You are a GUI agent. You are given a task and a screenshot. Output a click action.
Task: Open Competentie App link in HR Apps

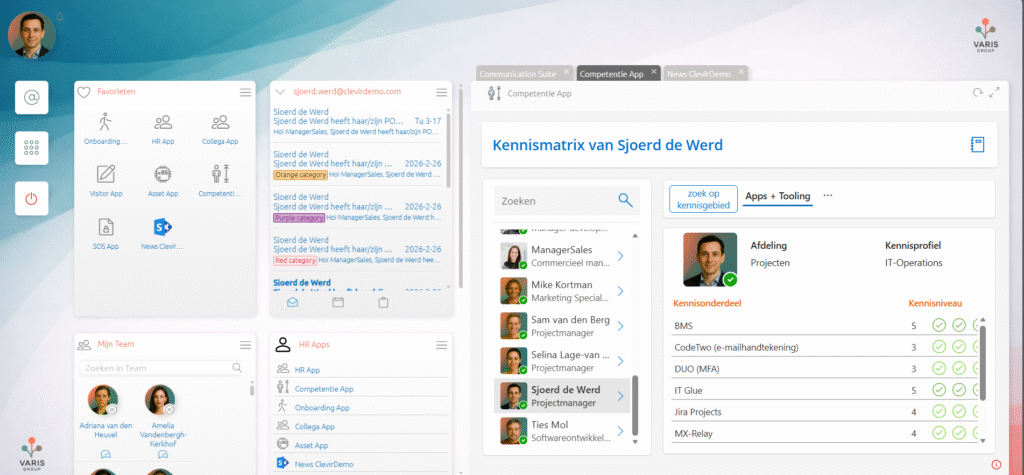coord(321,388)
